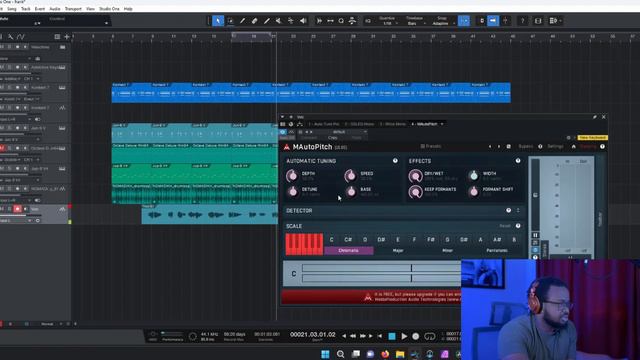
Task: Open the Event menu
Action: 40,9
